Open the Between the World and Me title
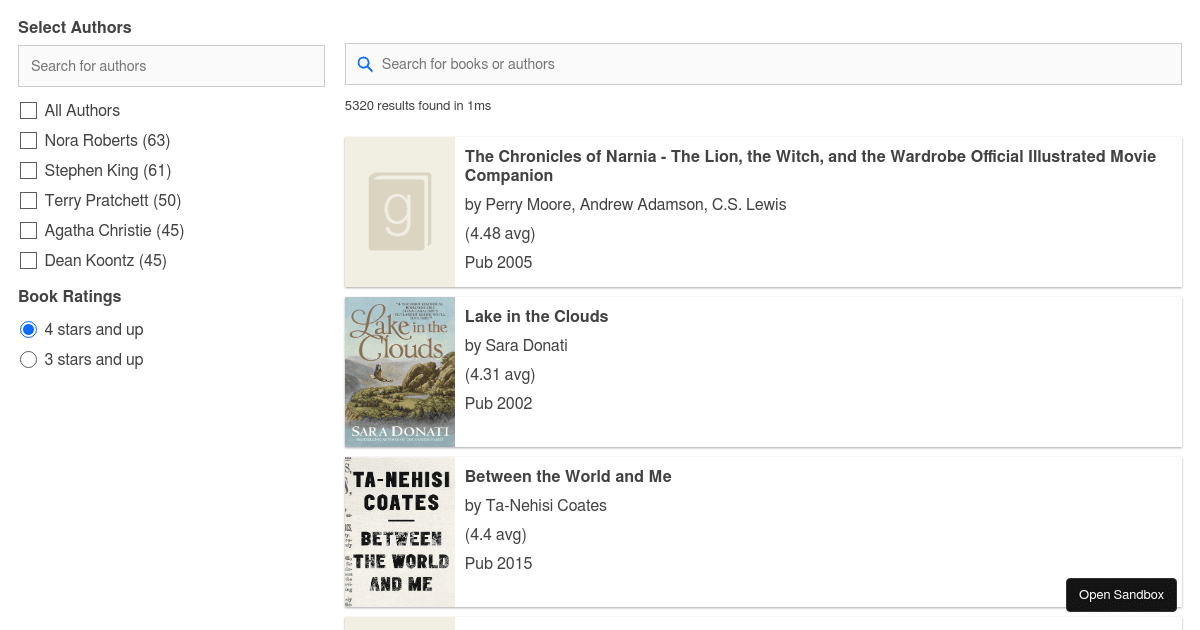 [568, 476]
